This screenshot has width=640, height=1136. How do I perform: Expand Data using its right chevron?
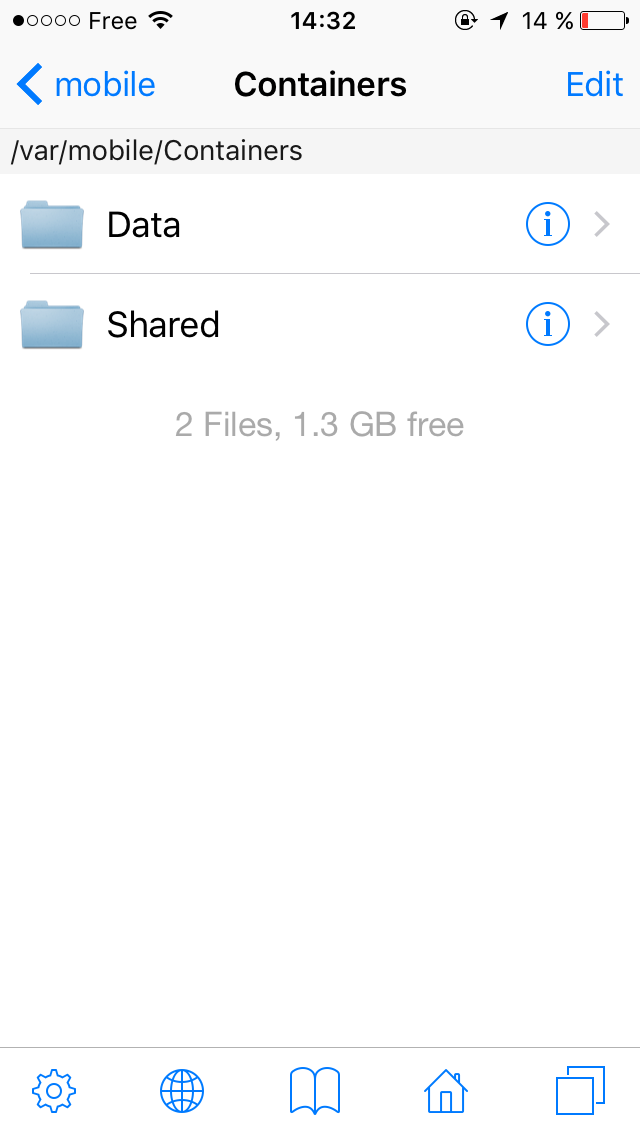602,225
